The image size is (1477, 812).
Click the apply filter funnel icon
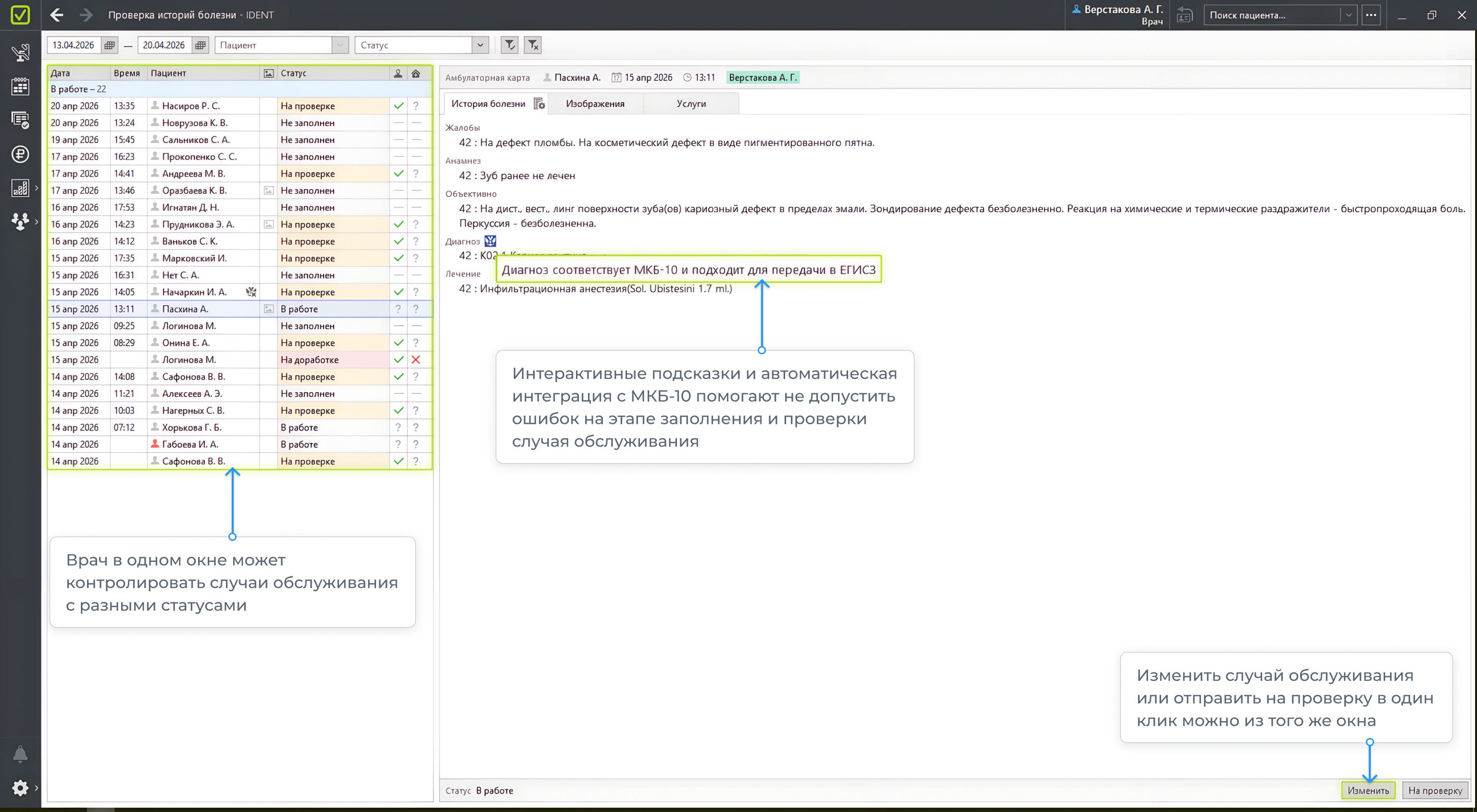coord(509,45)
